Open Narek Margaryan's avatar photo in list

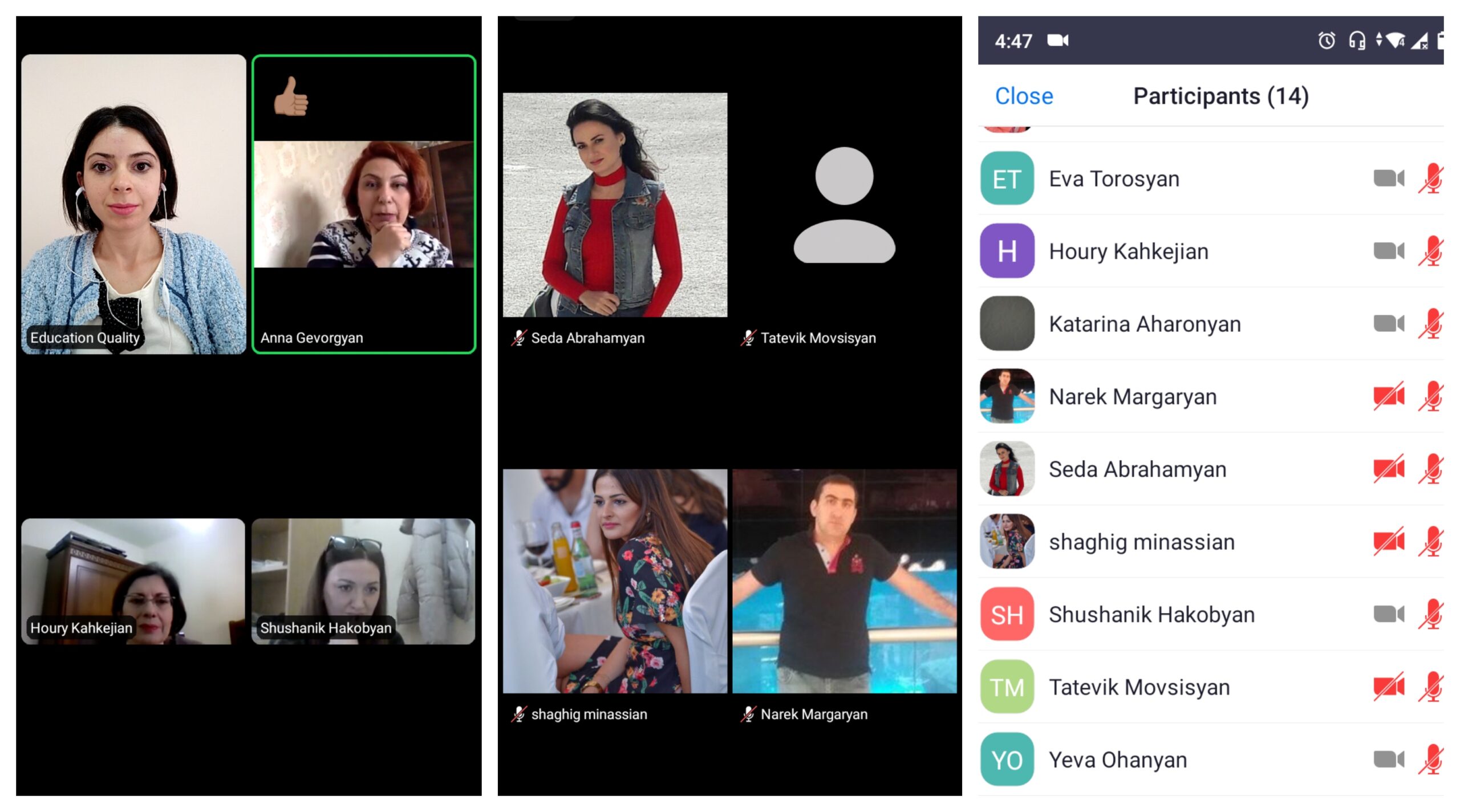[1007, 396]
